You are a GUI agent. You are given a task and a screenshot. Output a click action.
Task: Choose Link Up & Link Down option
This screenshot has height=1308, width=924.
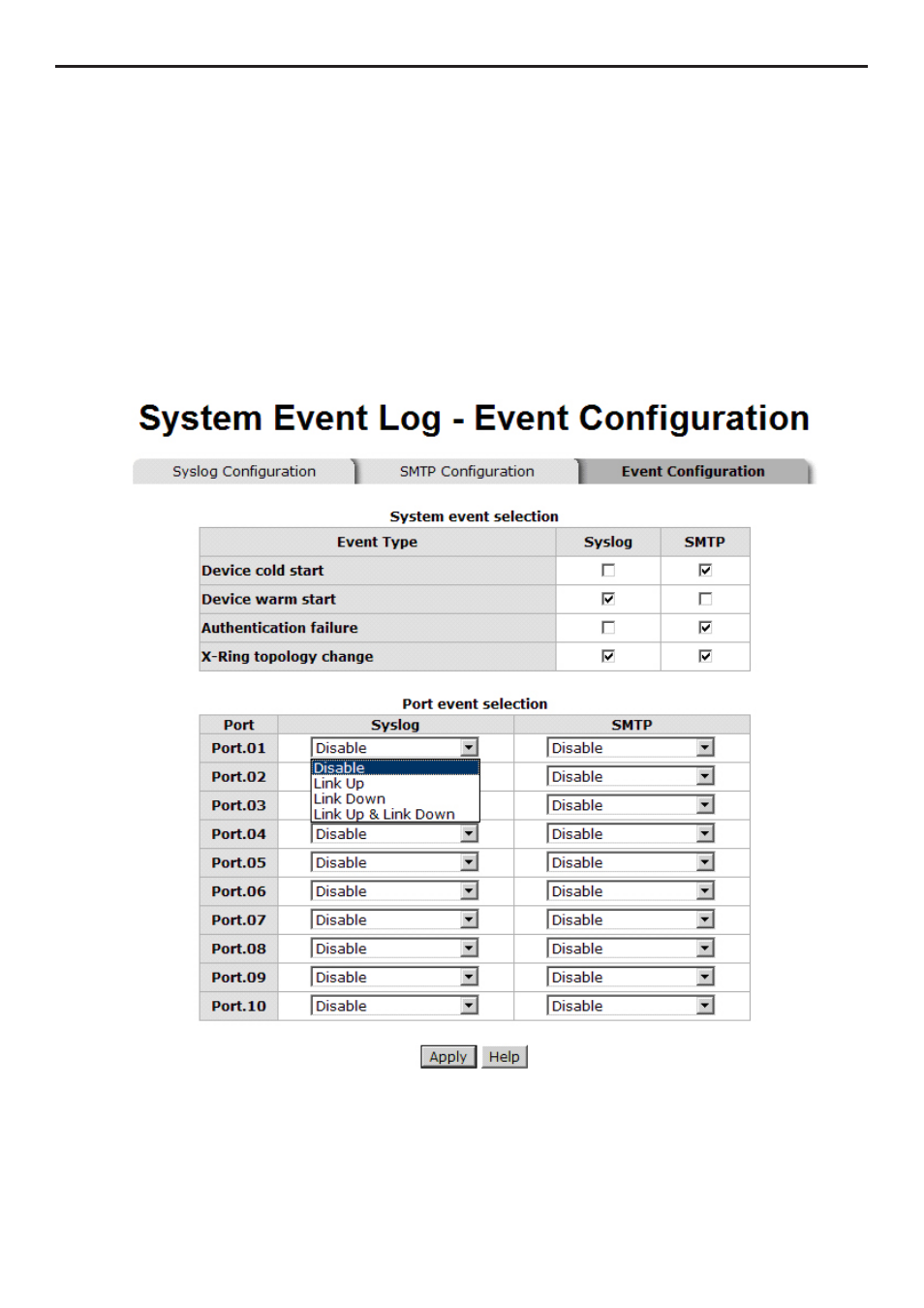tap(395, 814)
